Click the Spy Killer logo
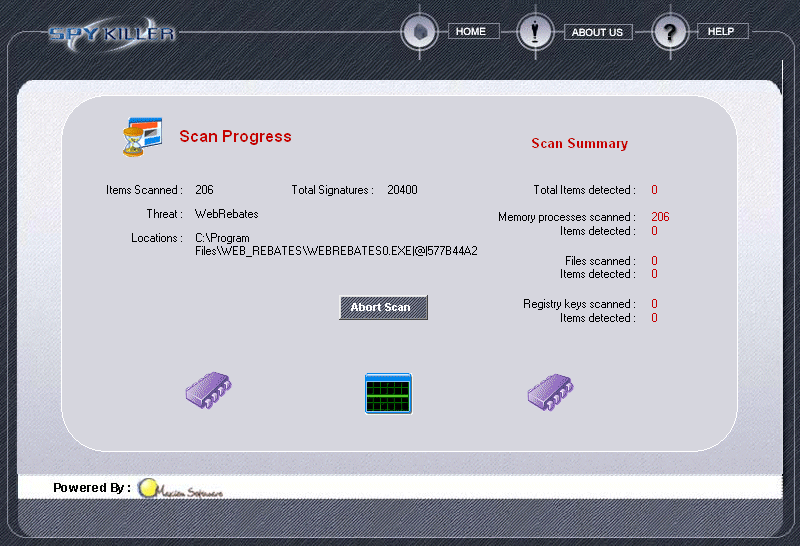This screenshot has height=546, width=800. (112, 34)
